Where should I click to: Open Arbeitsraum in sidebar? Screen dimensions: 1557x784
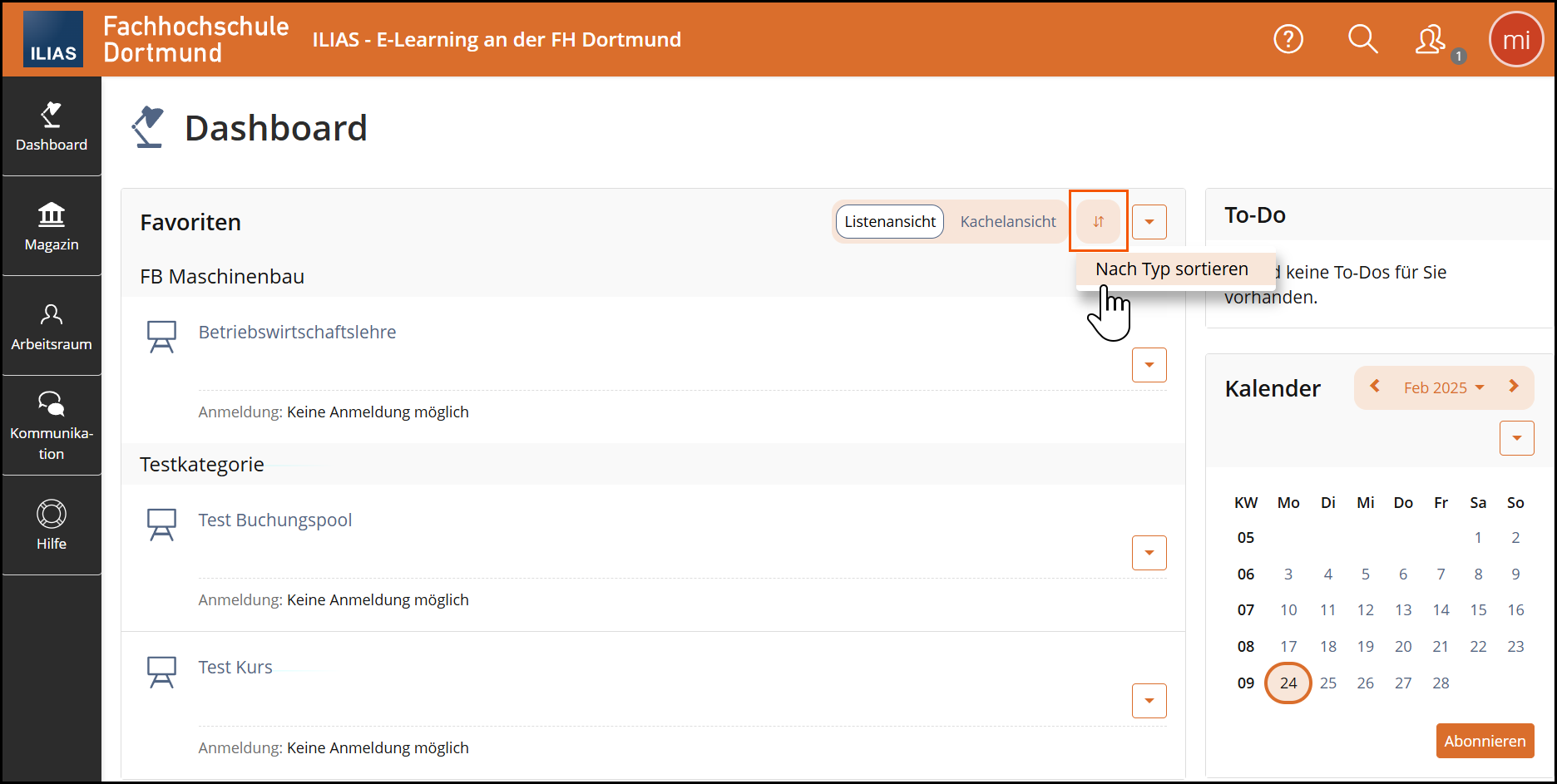tap(52, 326)
